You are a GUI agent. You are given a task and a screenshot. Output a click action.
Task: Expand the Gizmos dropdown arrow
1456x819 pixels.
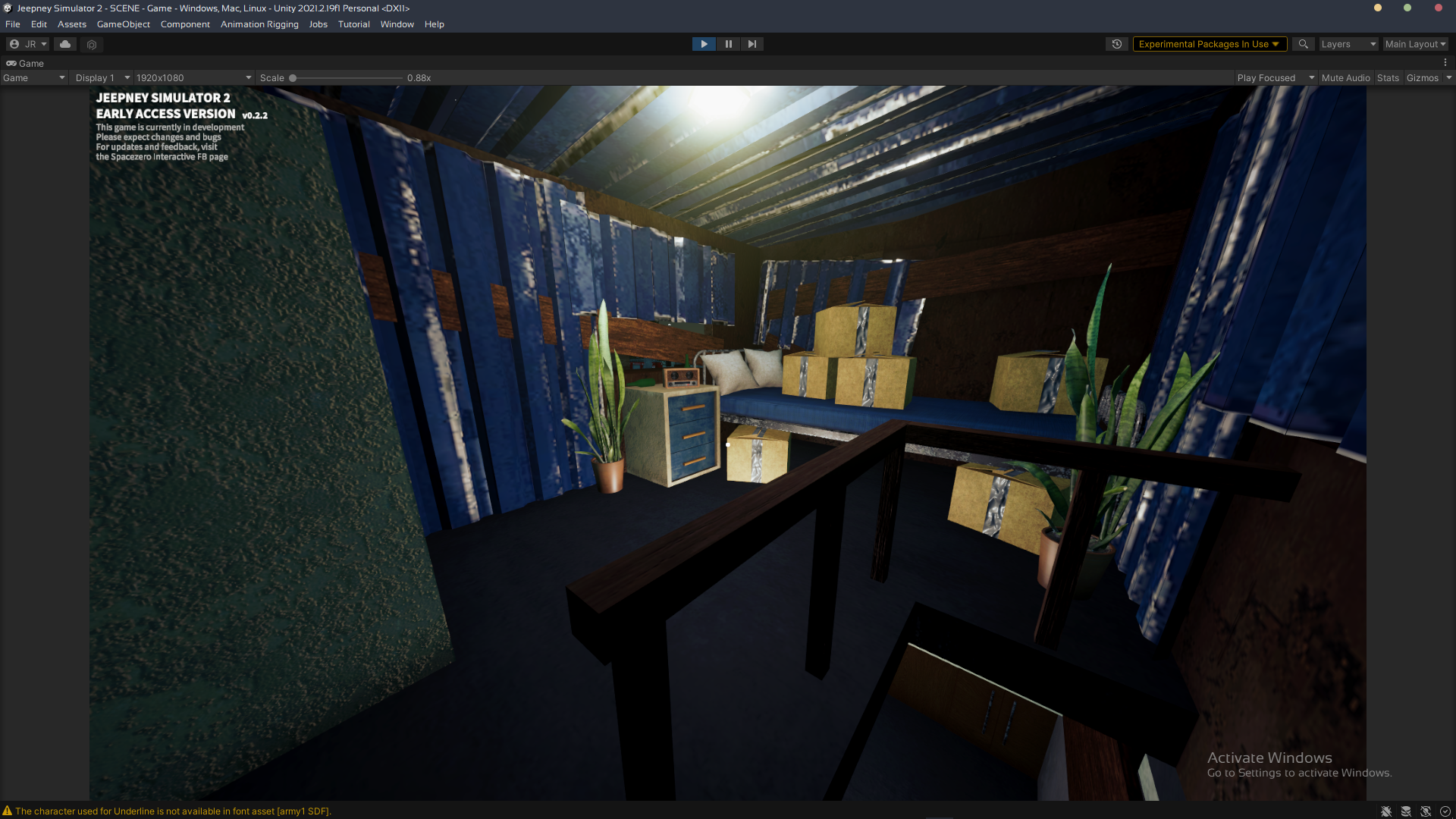tap(1448, 78)
